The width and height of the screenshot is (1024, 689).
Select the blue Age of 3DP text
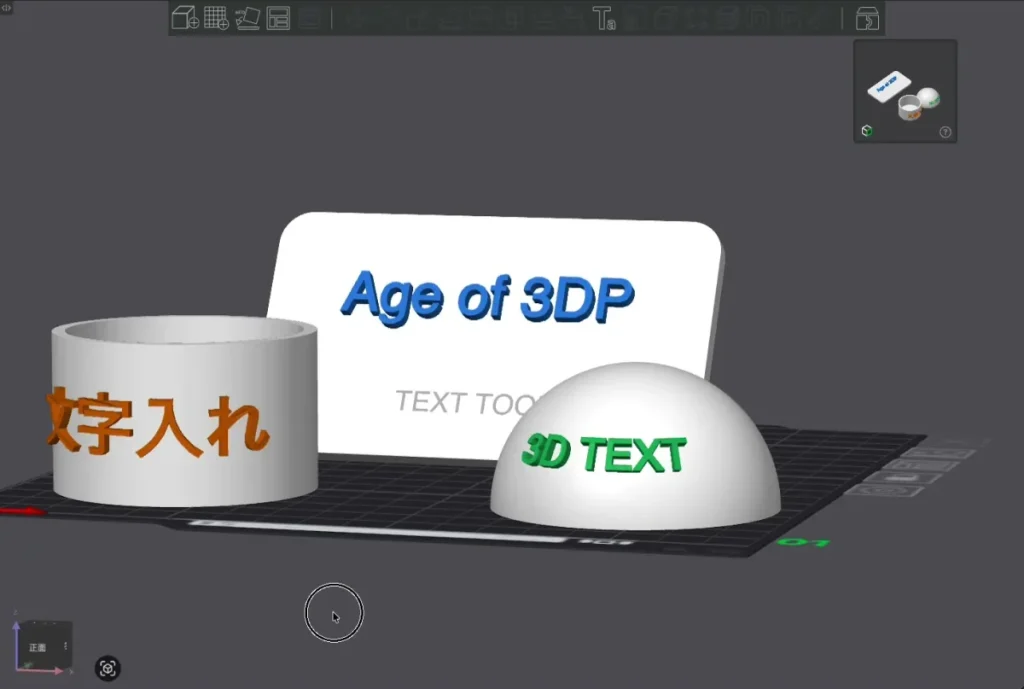coord(487,297)
